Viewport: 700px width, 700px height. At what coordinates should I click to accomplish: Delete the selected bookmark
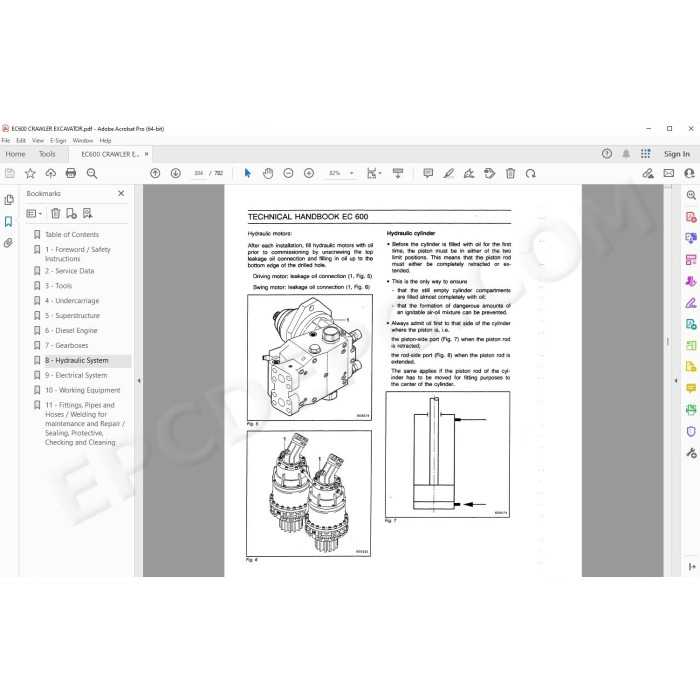[55, 214]
